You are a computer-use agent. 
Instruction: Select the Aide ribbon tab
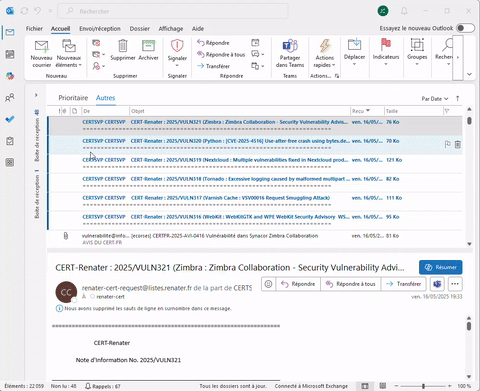198,29
